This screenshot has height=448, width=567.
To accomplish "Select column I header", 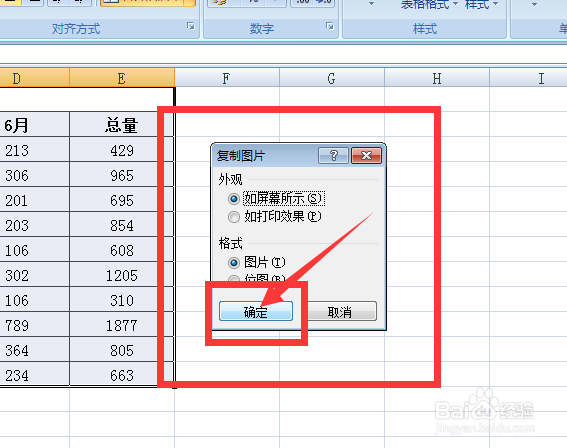I will (x=528, y=78).
